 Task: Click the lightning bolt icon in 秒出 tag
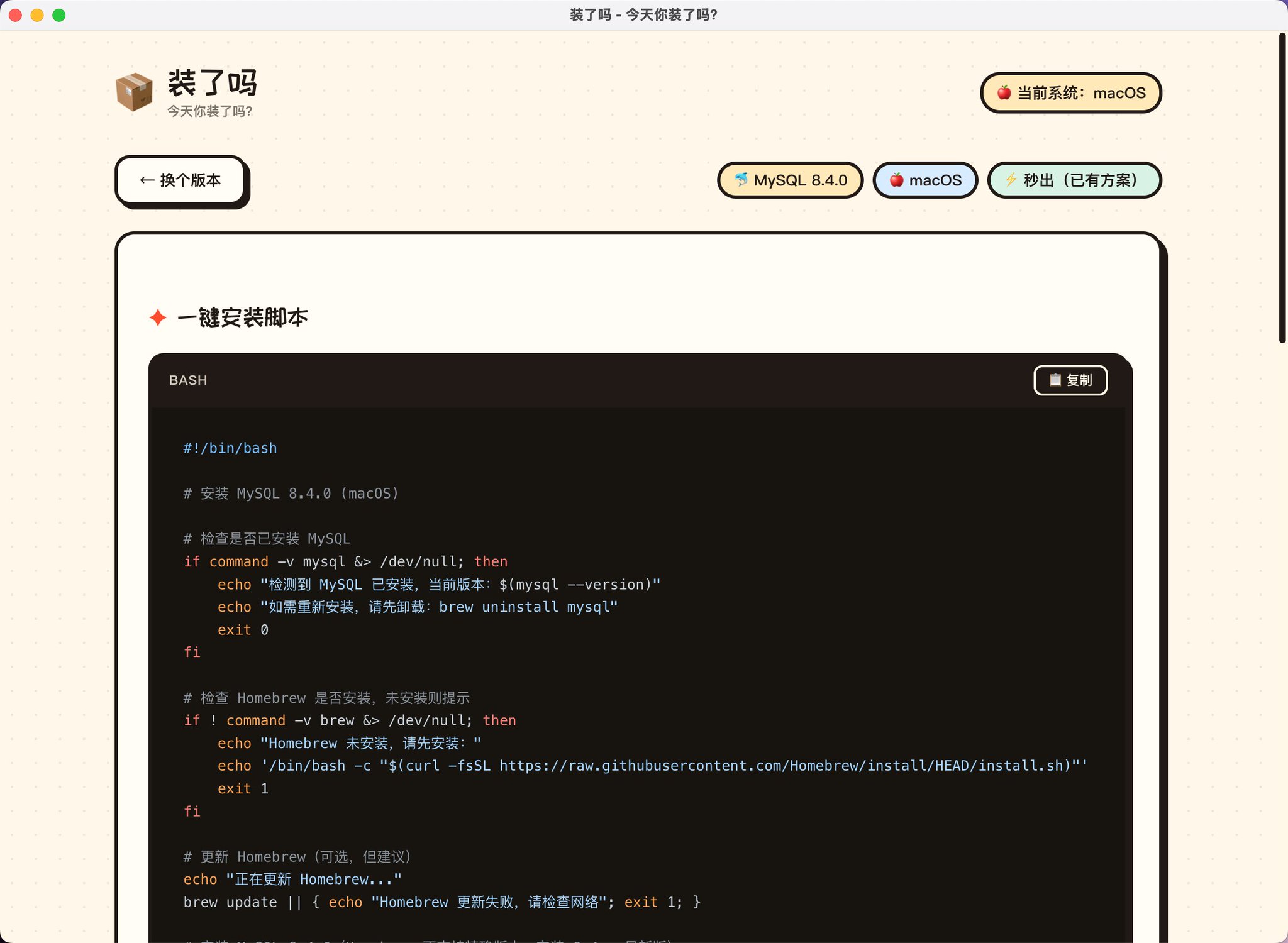pyautogui.click(x=1011, y=180)
